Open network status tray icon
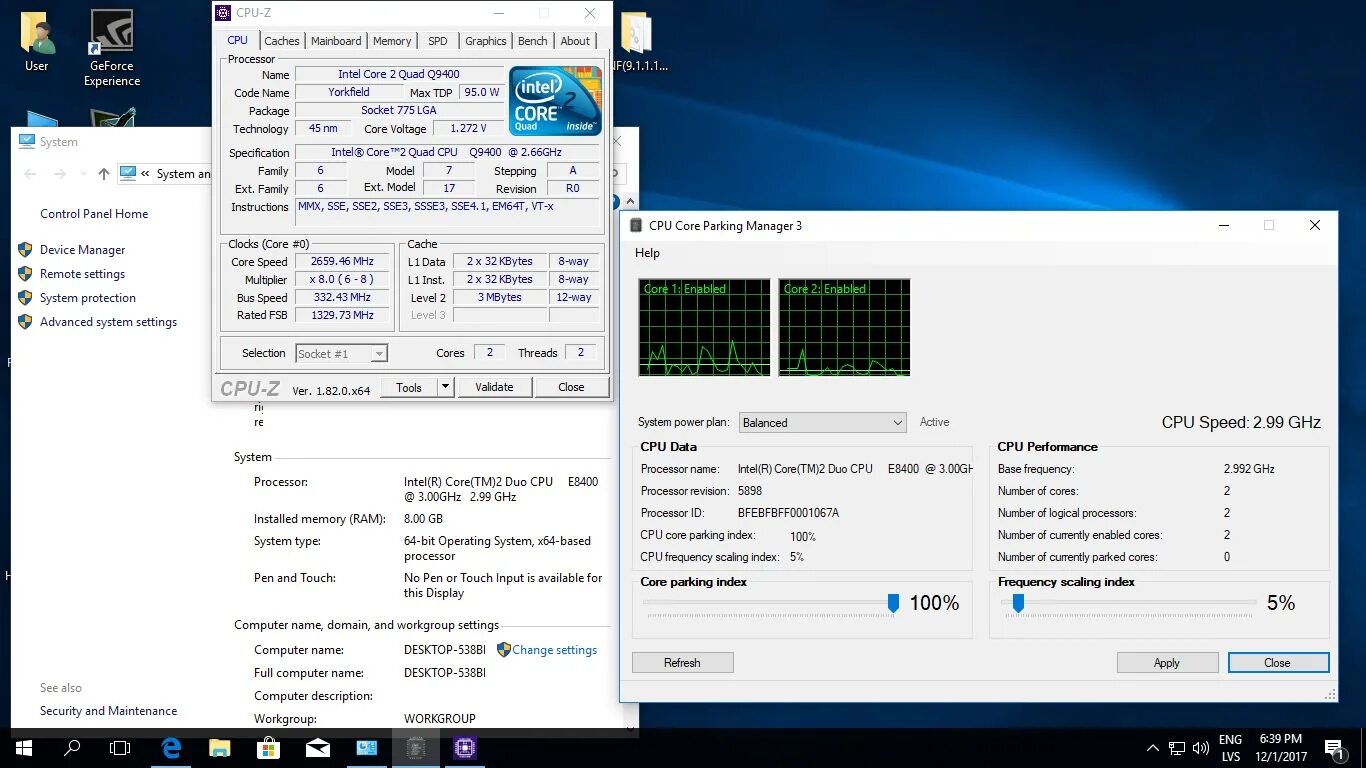The width and height of the screenshot is (1366, 768). [x=1177, y=748]
